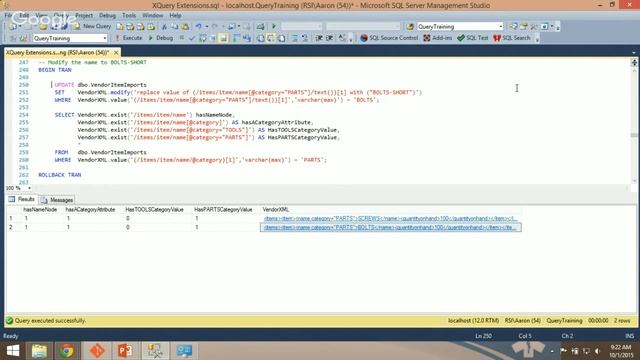Open the Debug menu in the menu bar
640x360 pixels.
pos(107,15)
